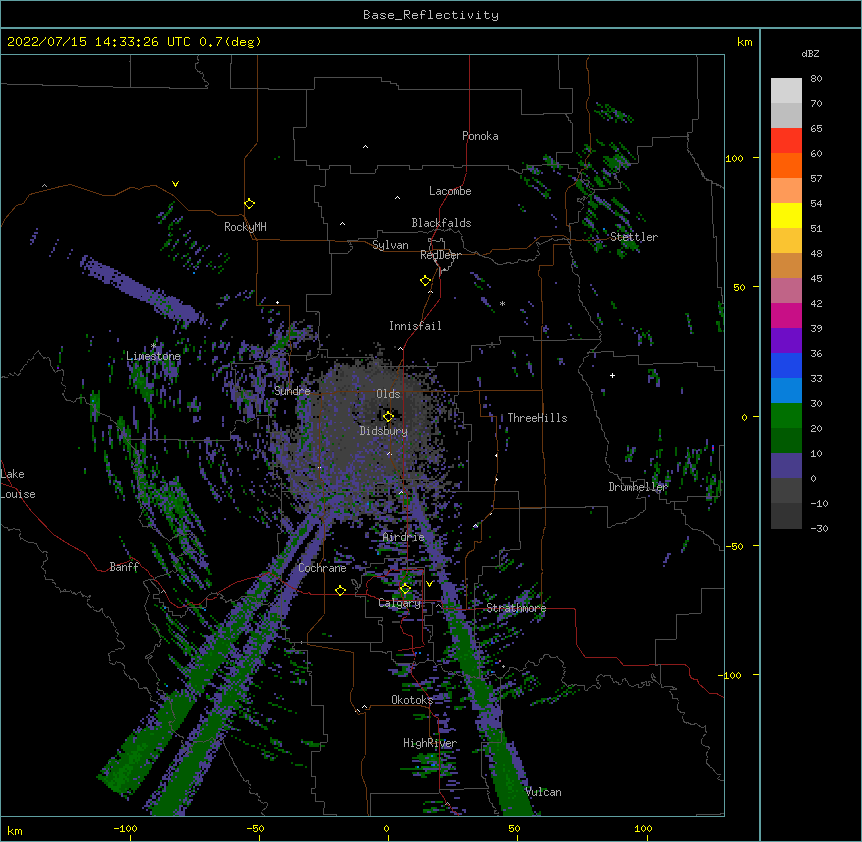Click the yellow diamond marker south of RedDeer

coord(425,280)
